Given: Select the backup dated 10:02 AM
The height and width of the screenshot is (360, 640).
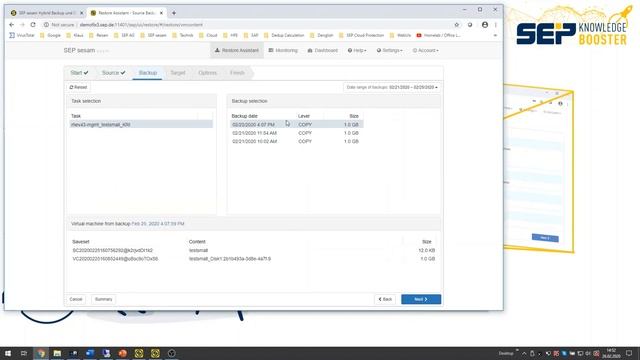Looking at the screenshot, I should [x=296, y=141].
